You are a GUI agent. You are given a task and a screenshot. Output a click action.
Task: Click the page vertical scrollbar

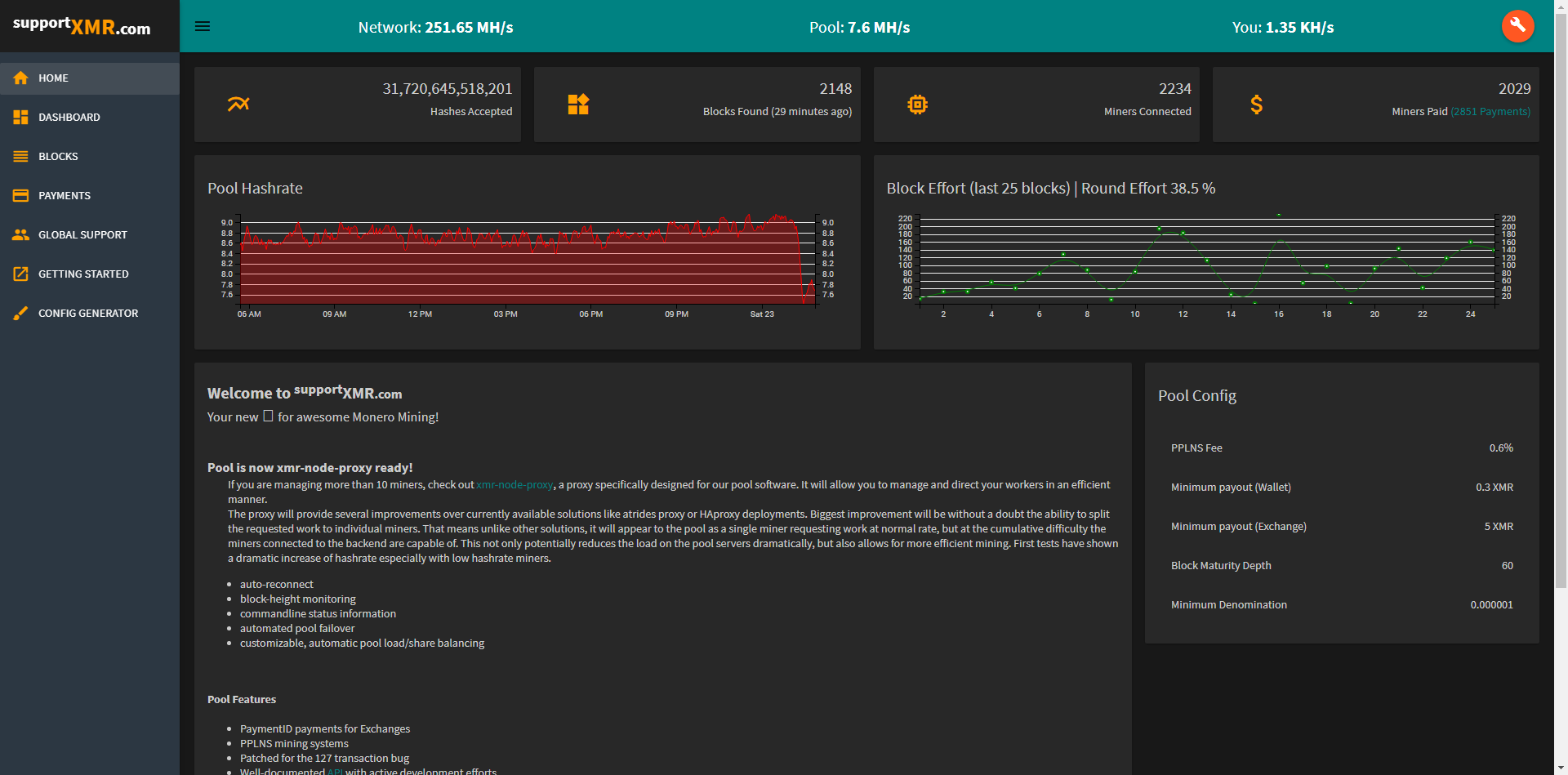1561,302
